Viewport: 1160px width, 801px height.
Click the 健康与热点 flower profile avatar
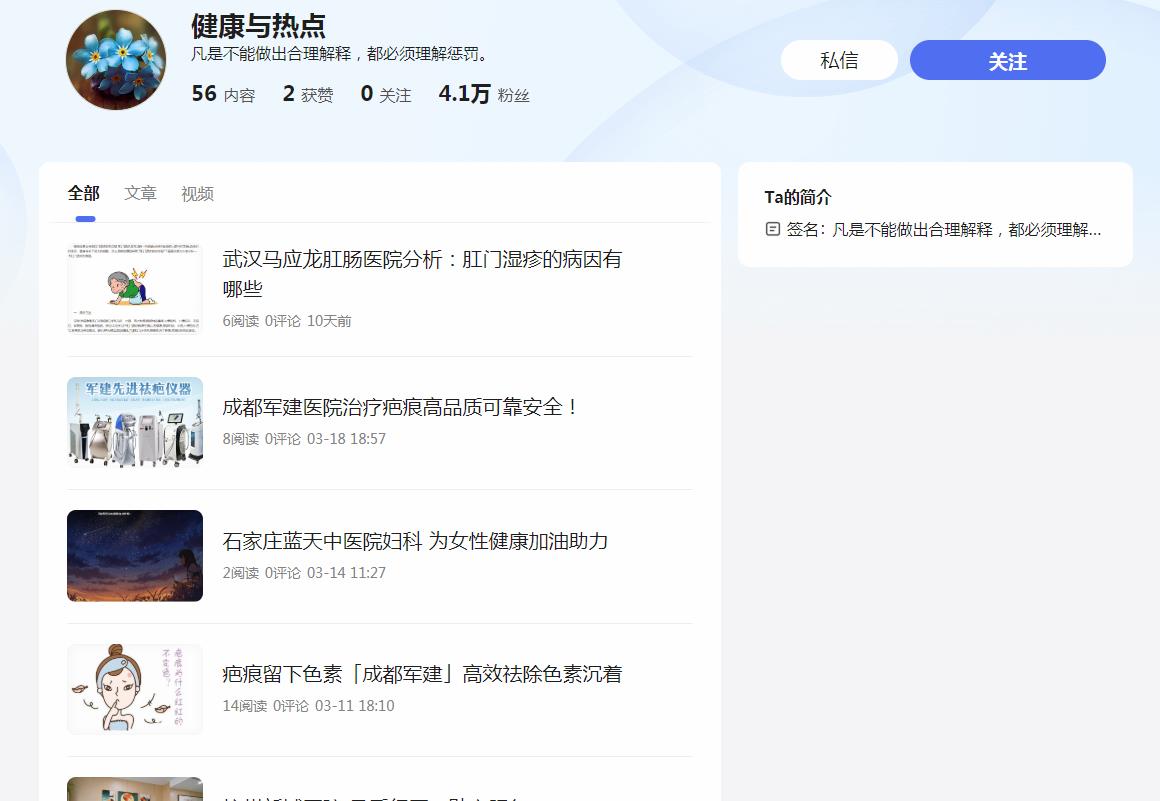point(116,60)
